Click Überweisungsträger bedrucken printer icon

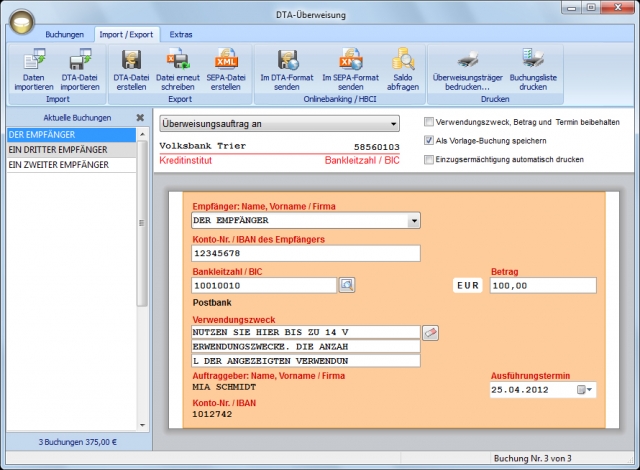[468, 60]
